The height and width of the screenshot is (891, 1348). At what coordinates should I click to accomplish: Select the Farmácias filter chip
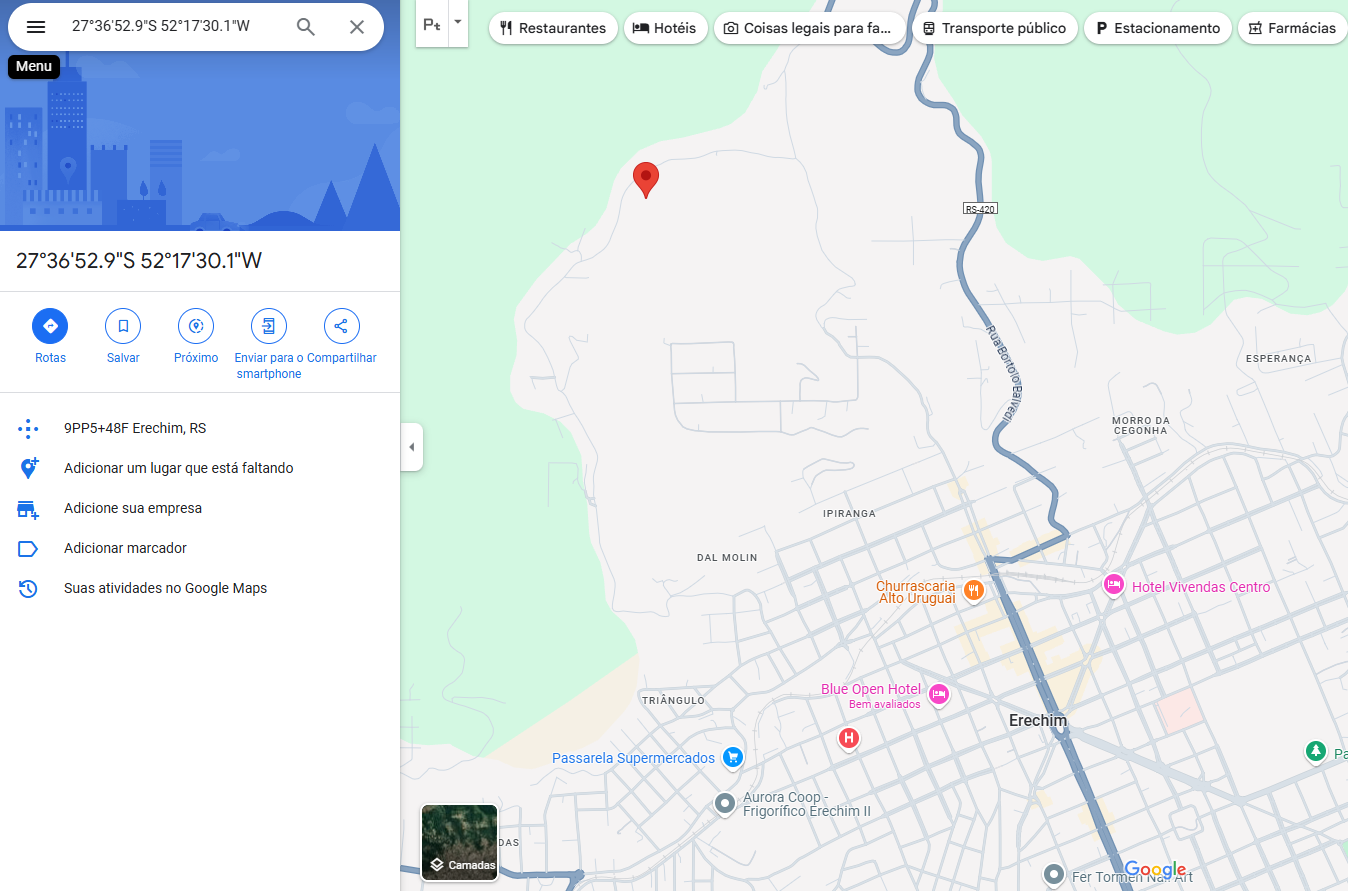(x=1292, y=28)
